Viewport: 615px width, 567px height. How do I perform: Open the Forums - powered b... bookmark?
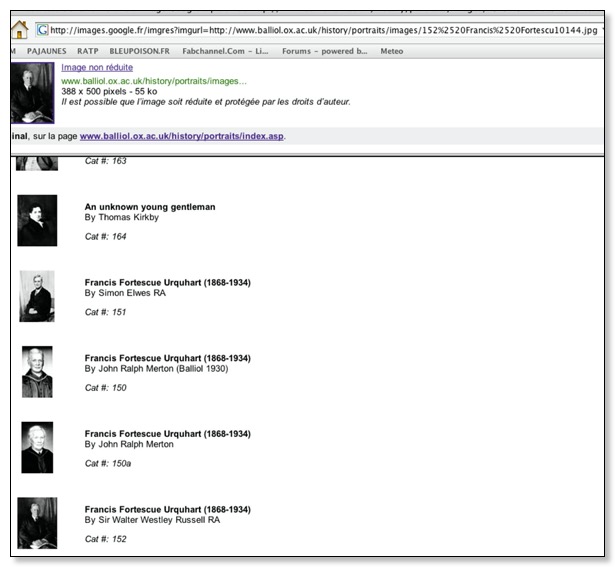click(x=324, y=51)
